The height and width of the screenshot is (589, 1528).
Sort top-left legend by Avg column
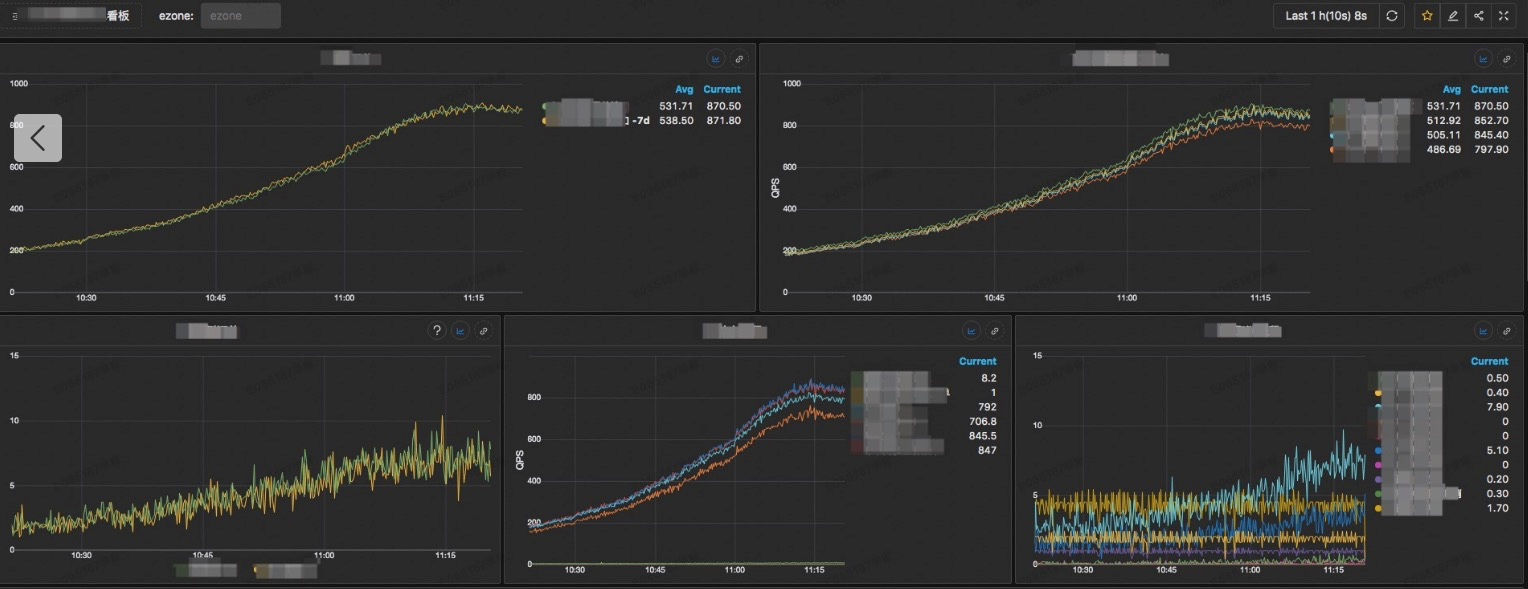click(684, 89)
